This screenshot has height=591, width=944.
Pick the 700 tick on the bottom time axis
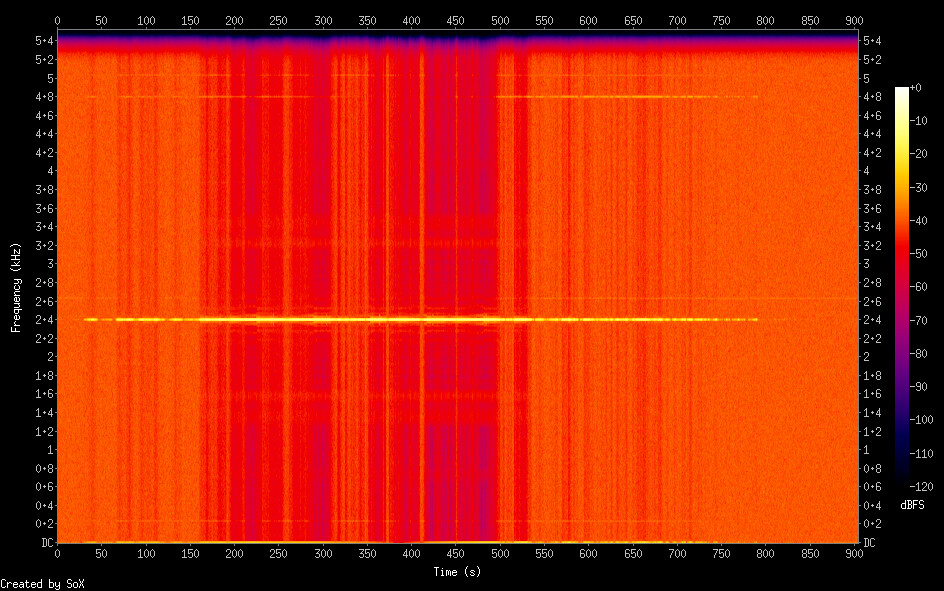pyautogui.click(x=678, y=553)
